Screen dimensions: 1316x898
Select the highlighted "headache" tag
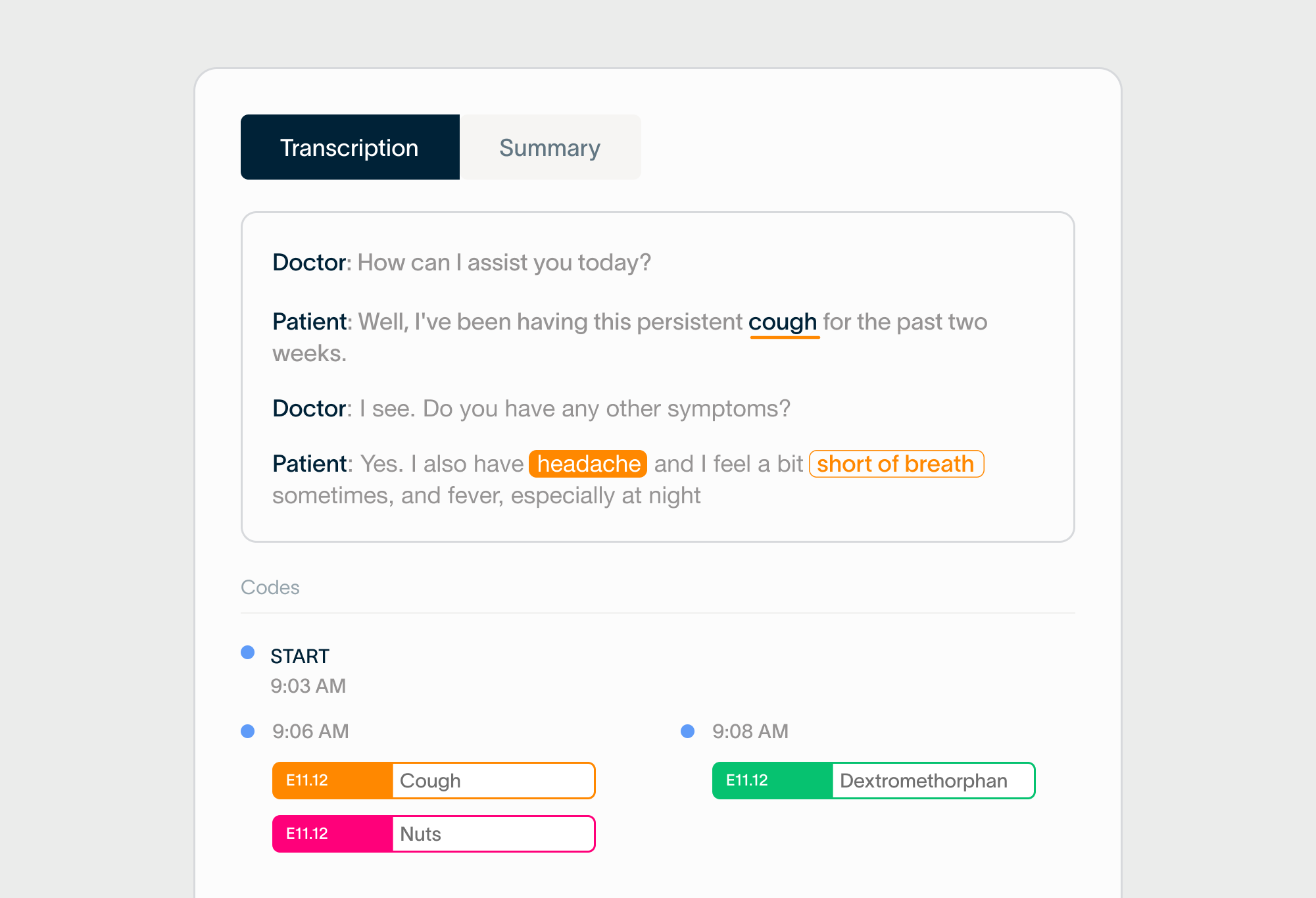[588, 464]
